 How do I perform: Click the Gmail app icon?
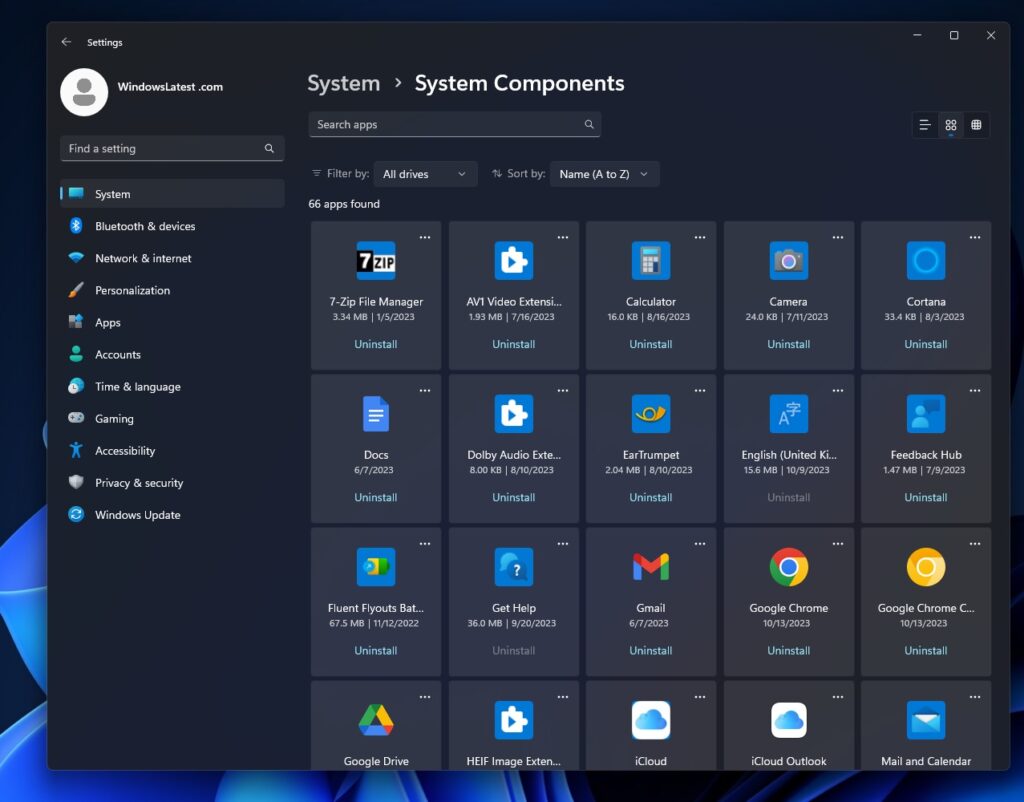[x=651, y=567]
